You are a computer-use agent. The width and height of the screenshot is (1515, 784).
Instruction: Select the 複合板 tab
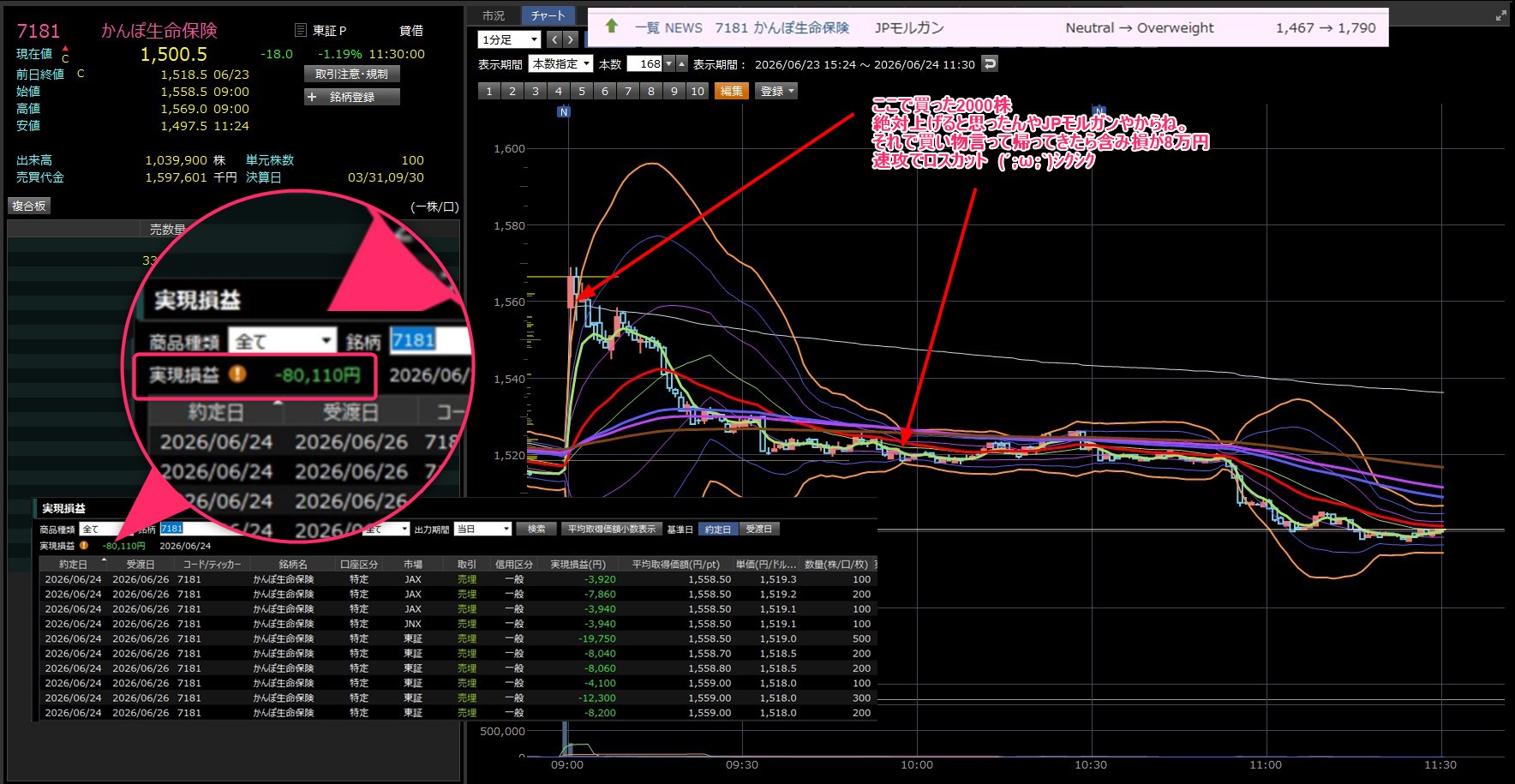[29, 206]
